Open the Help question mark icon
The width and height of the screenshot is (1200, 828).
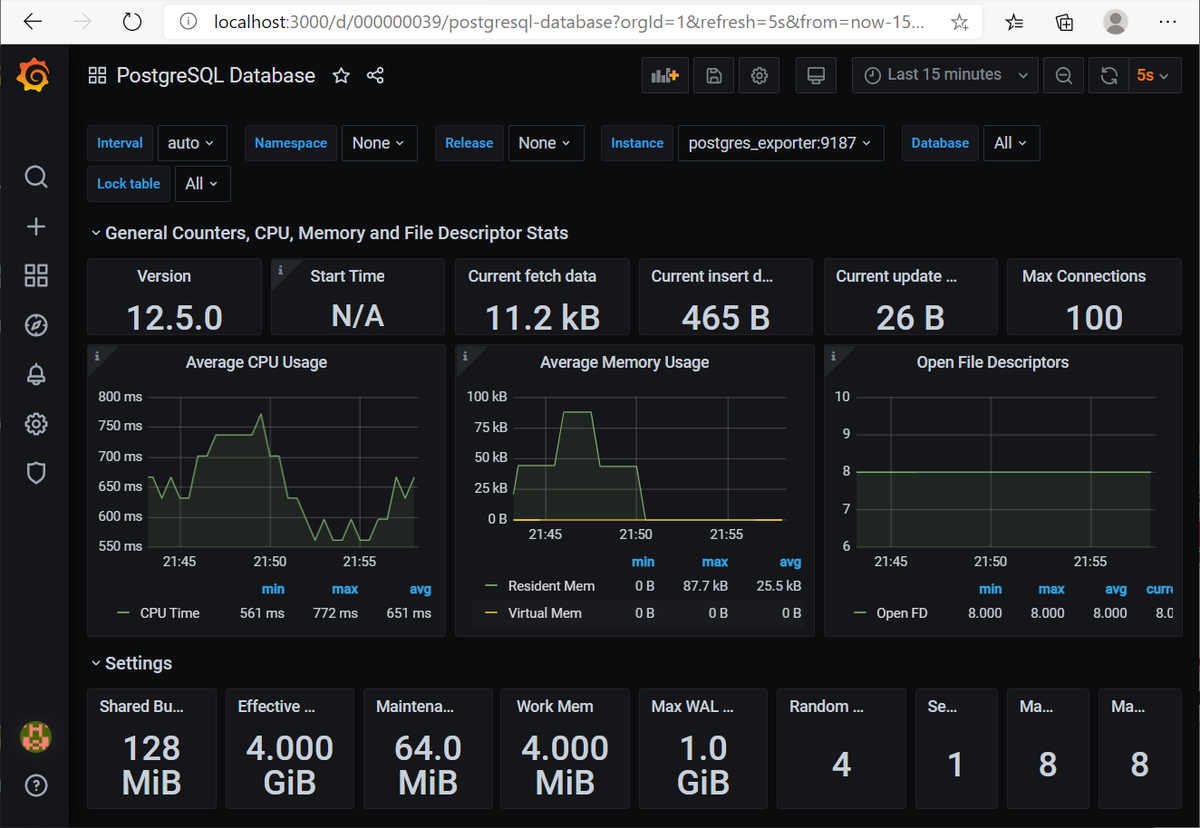point(36,785)
